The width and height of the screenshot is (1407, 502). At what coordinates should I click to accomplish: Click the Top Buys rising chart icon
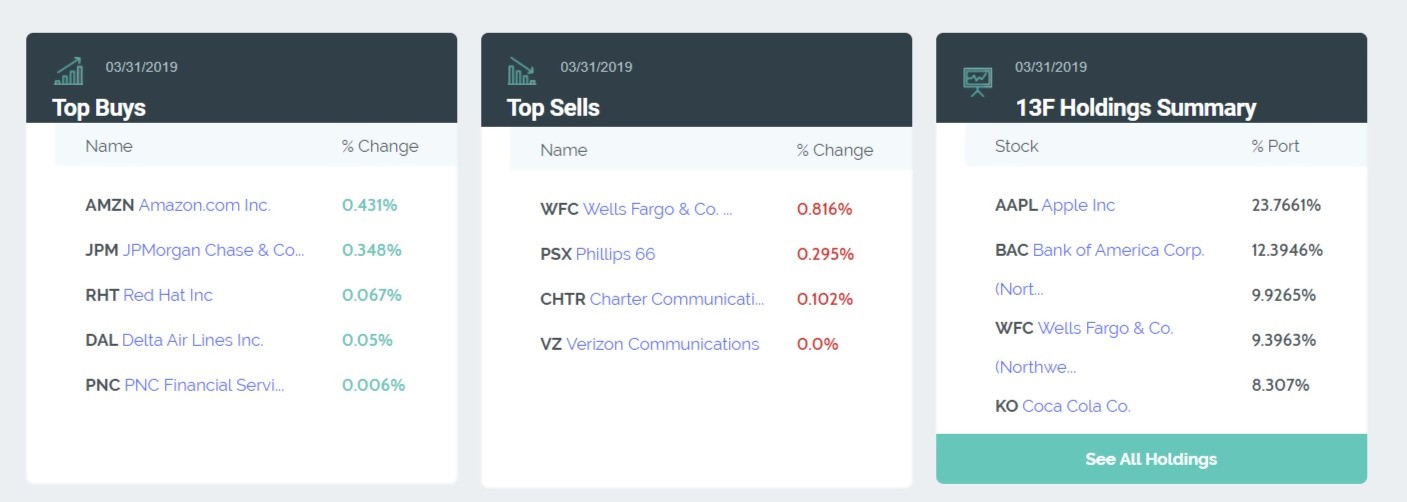point(69,71)
